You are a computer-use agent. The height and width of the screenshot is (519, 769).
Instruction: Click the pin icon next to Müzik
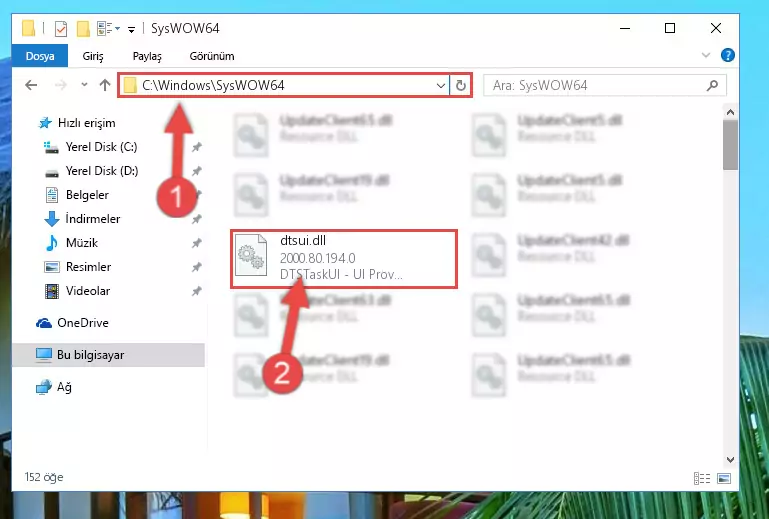197,243
